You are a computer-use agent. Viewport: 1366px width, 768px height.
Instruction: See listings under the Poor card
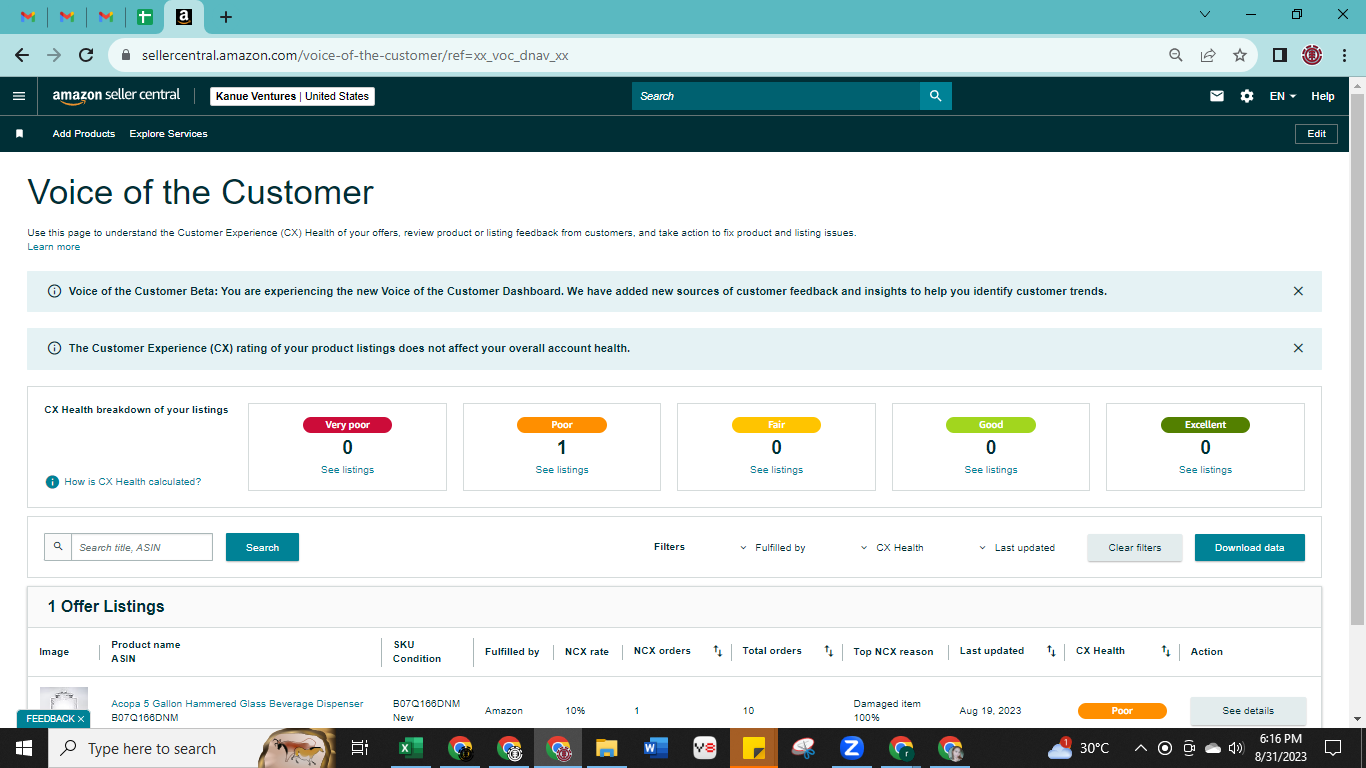click(562, 470)
